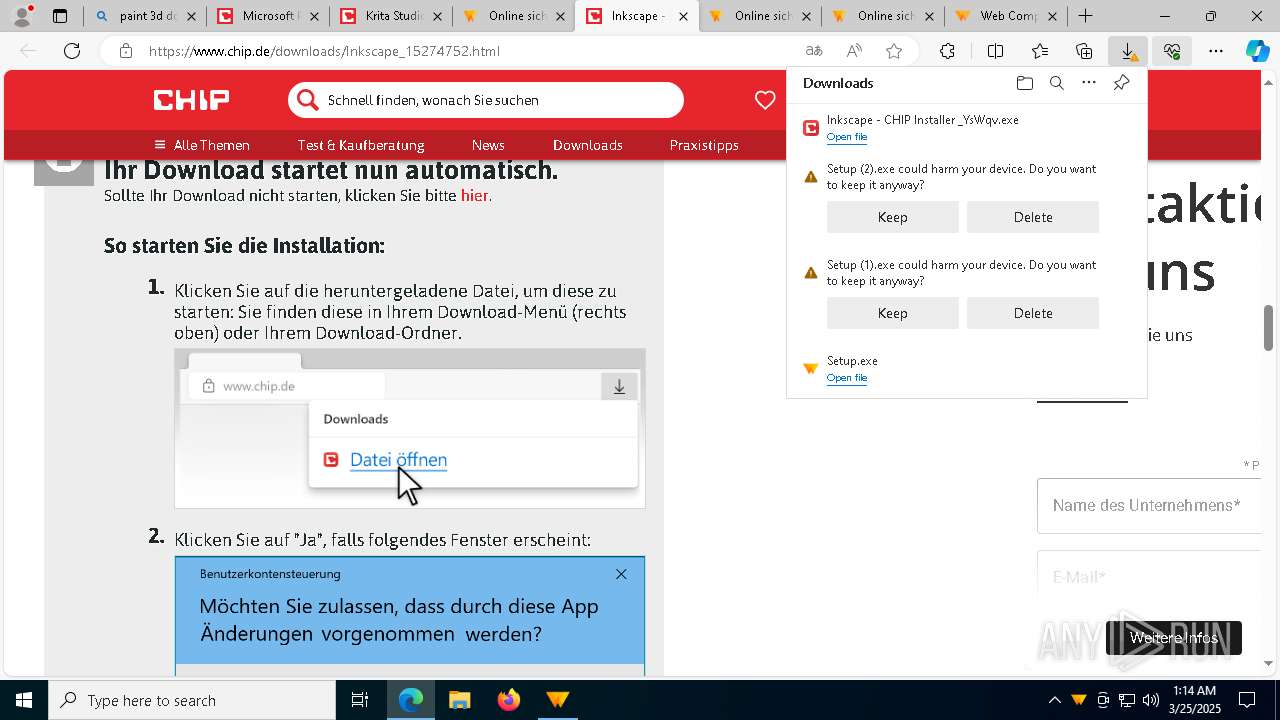Start read aloud from address bar

(x=854, y=51)
